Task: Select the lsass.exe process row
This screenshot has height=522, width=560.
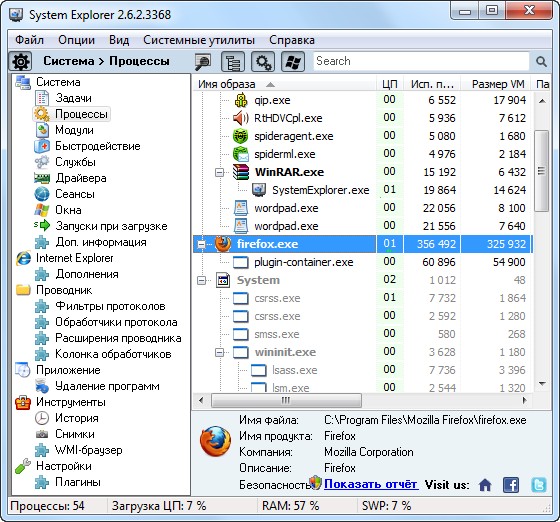Action: click(362, 370)
